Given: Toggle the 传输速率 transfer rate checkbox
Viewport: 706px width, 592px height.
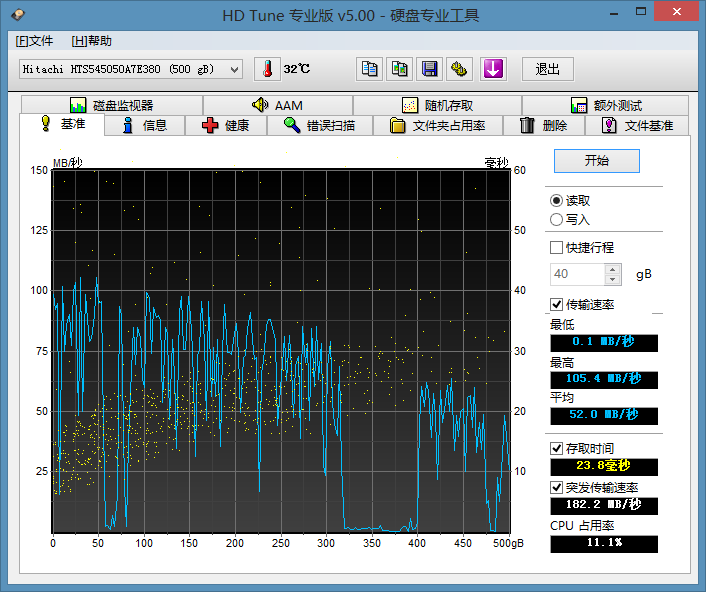Looking at the screenshot, I should tap(557, 304).
